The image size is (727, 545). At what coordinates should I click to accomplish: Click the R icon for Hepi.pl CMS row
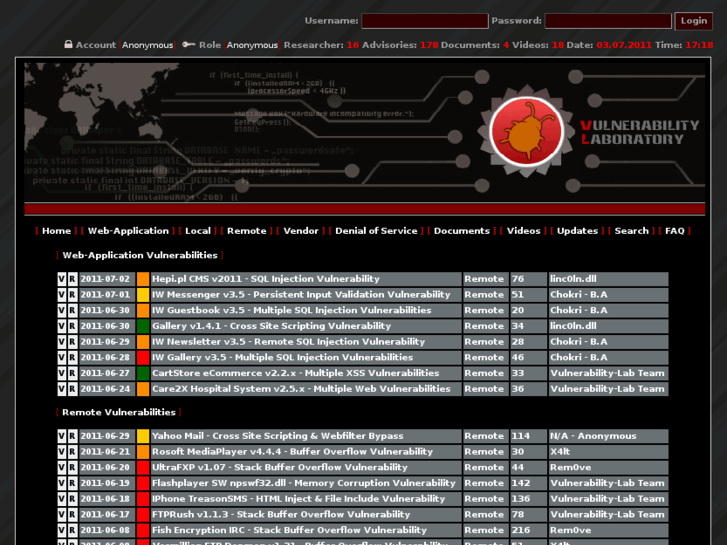tap(72, 279)
